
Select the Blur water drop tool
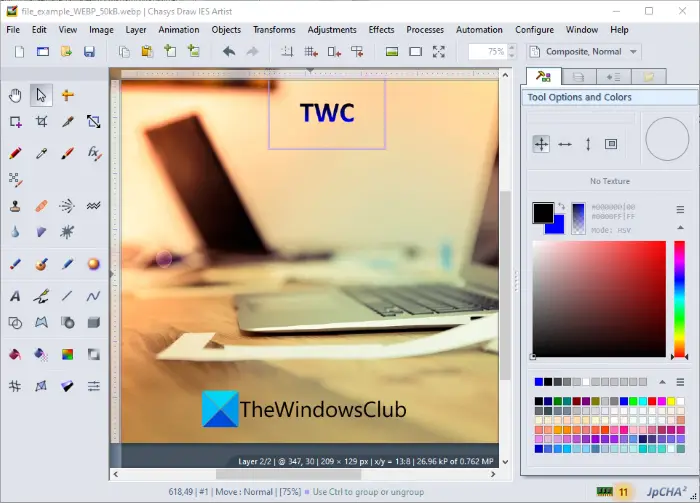15,232
